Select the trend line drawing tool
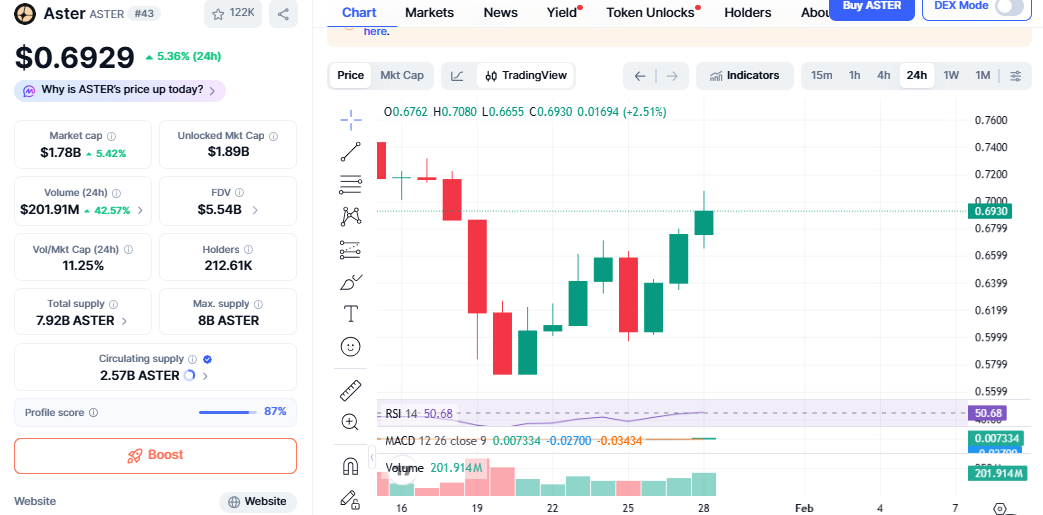Viewport: 1043px width, 515px height. click(x=351, y=152)
